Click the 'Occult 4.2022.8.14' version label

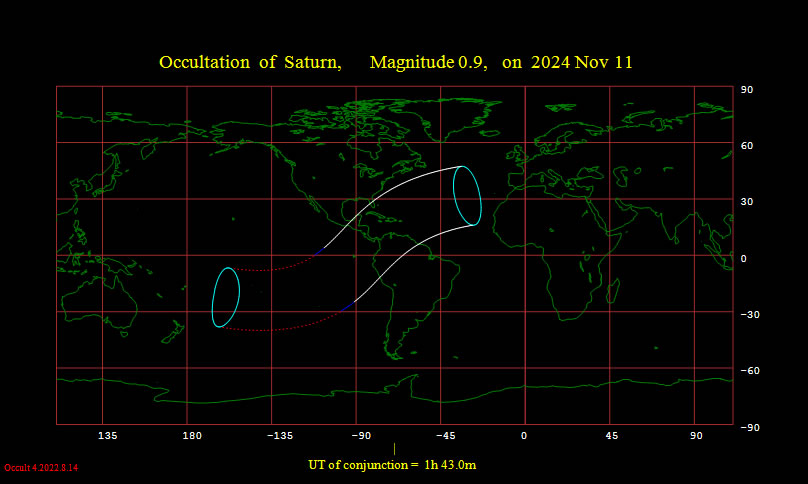41,468
